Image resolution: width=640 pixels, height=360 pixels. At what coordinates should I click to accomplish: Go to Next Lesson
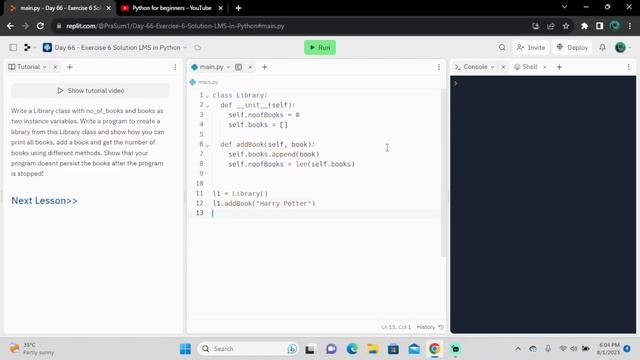pyautogui.click(x=44, y=200)
